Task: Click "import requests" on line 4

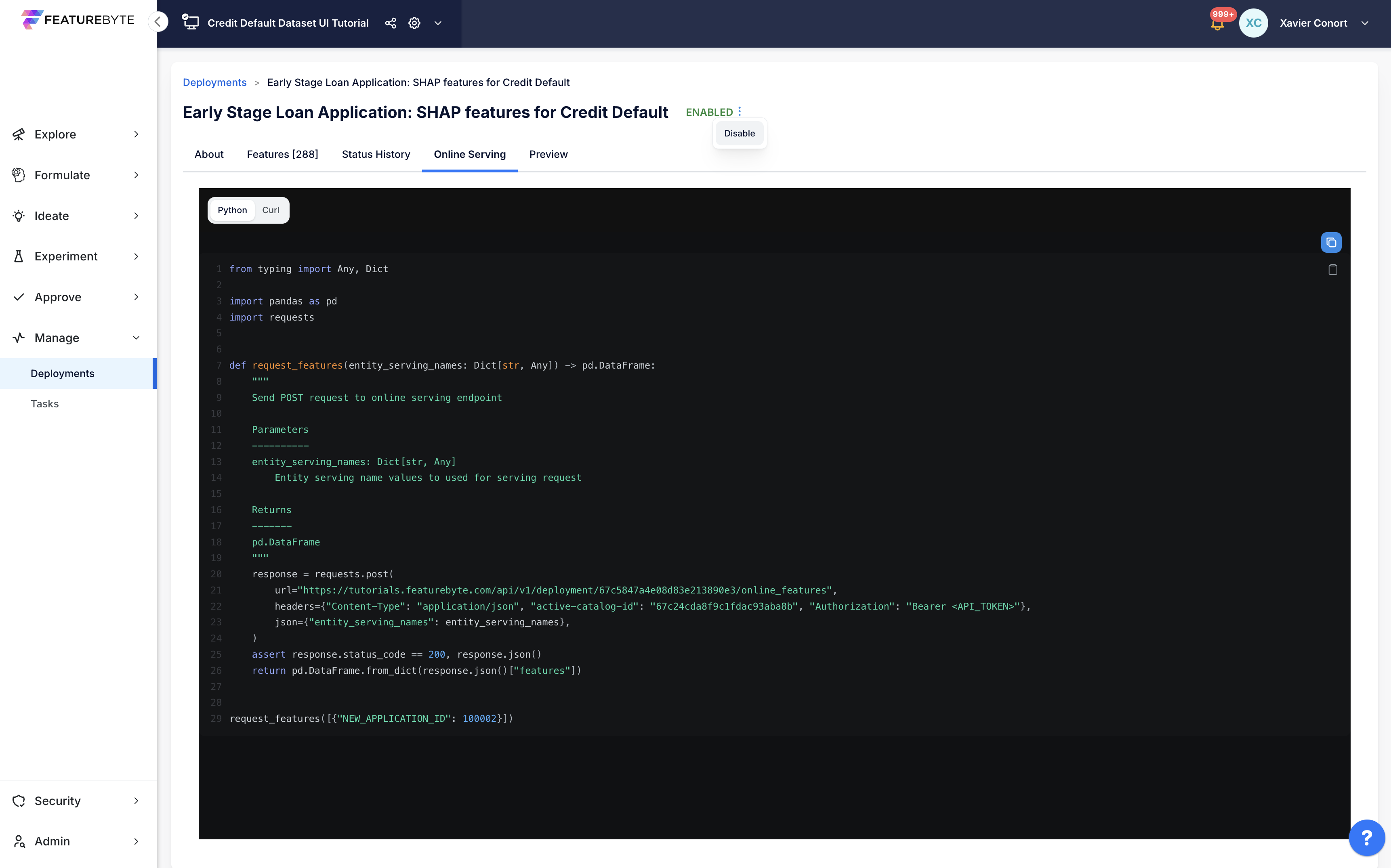Action: click(x=272, y=317)
